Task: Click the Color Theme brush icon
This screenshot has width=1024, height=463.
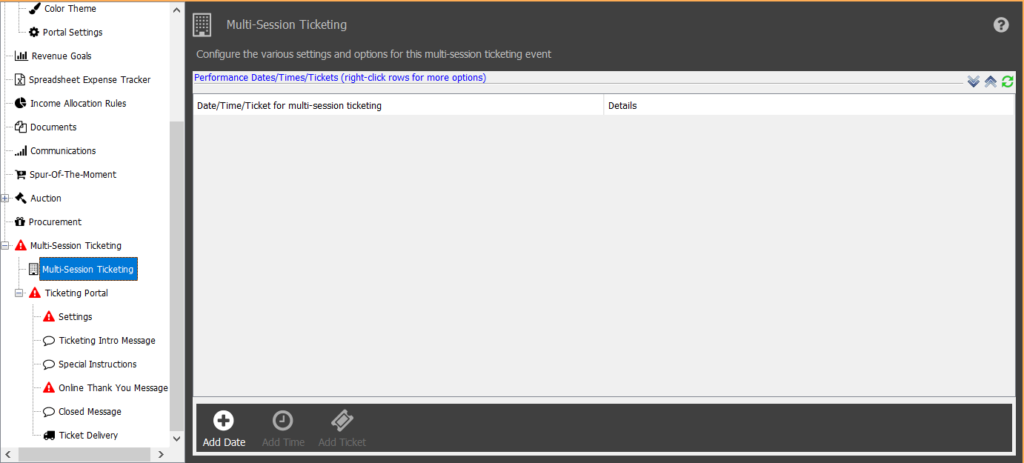Action: (x=35, y=8)
